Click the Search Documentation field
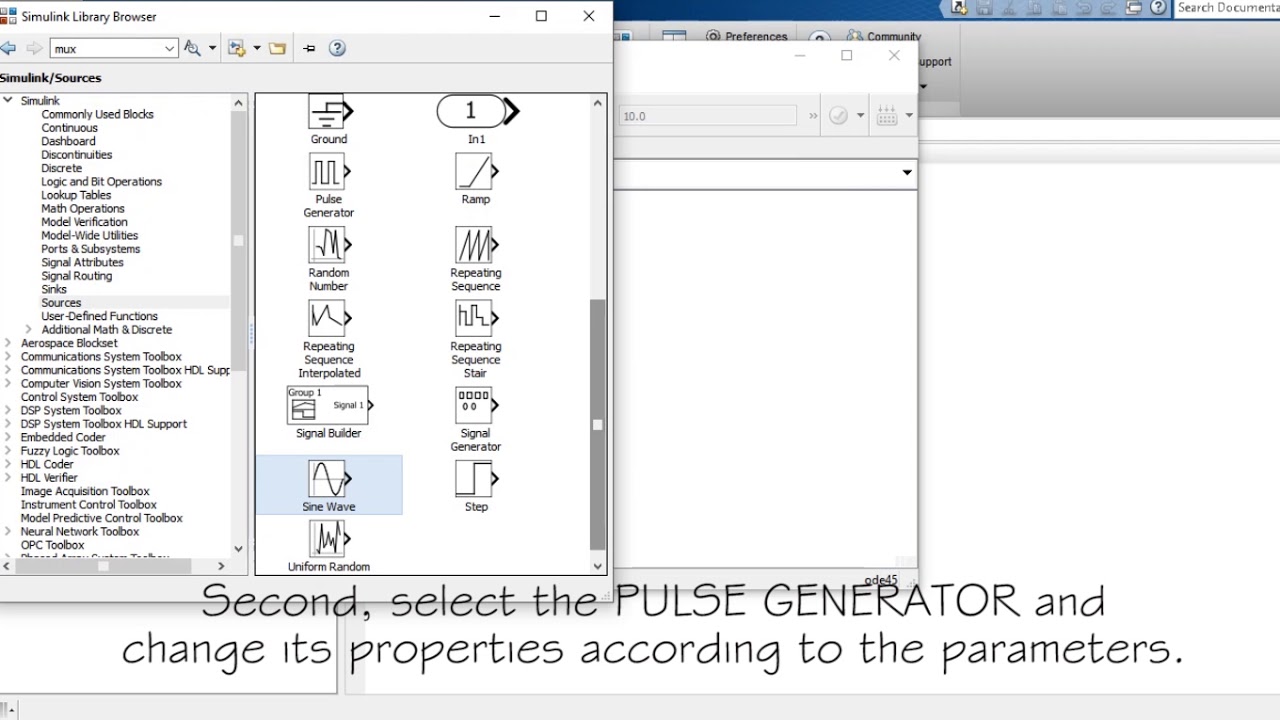The width and height of the screenshot is (1280, 720). click(x=1227, y=8)
